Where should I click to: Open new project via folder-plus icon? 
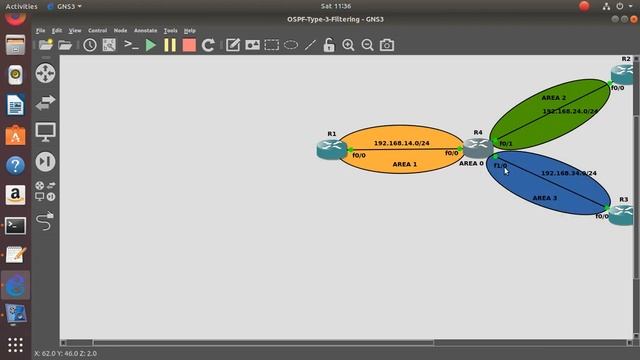click(46, 45)
